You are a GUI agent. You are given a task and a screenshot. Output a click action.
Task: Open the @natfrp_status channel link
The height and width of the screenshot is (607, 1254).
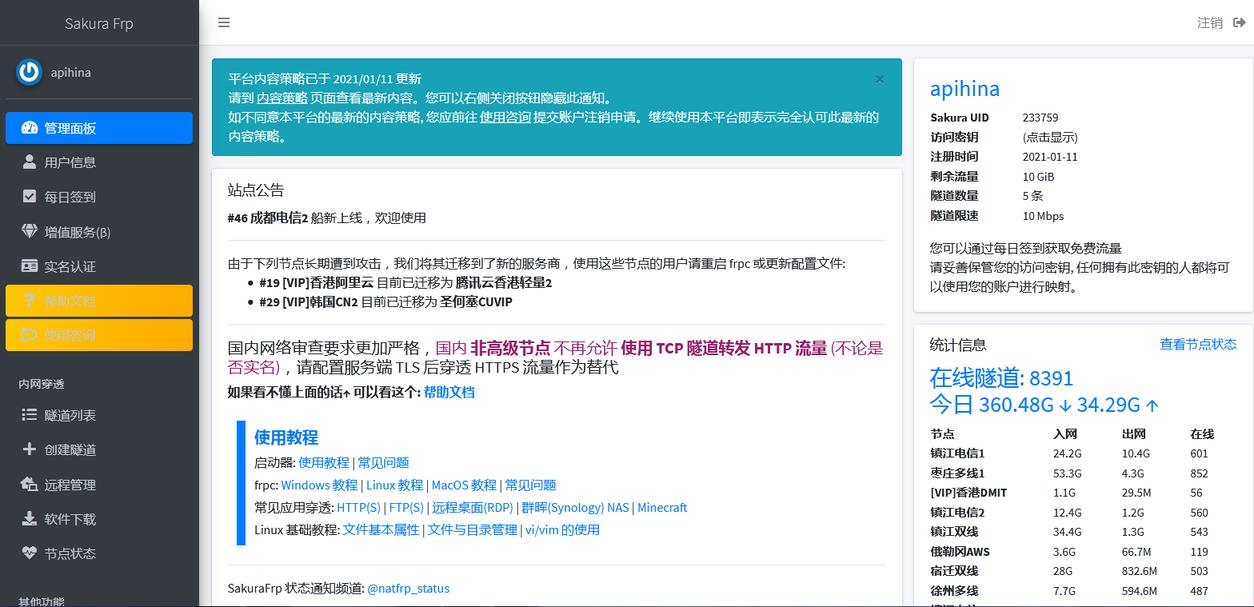(x=408, y=588)
